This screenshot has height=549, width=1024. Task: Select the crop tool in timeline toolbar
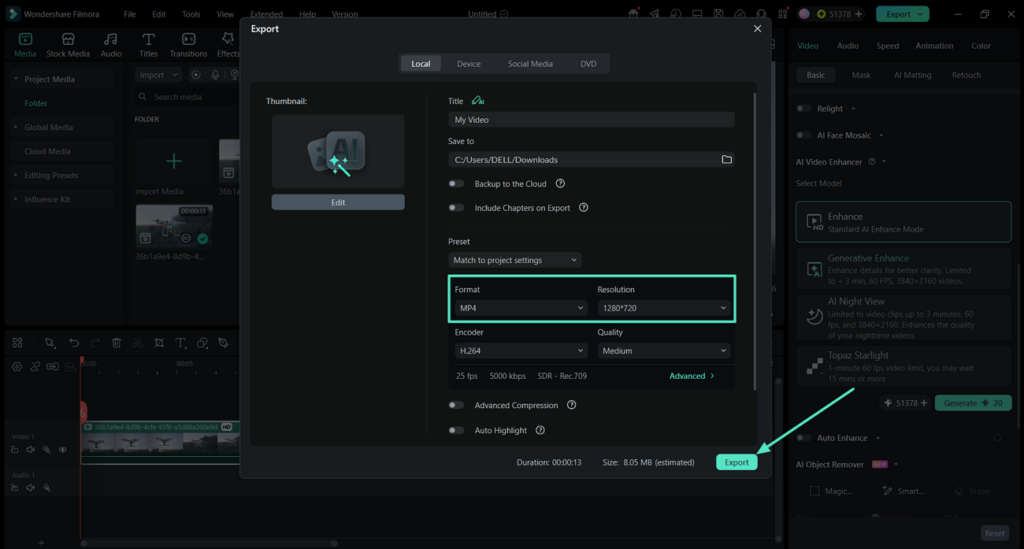click(159, 343)
